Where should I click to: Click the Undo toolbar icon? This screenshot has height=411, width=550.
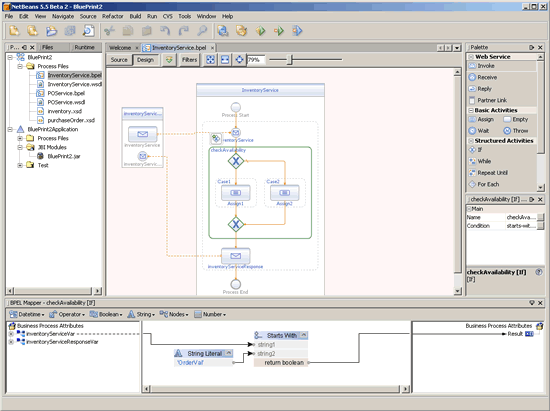tap(165, 31)
